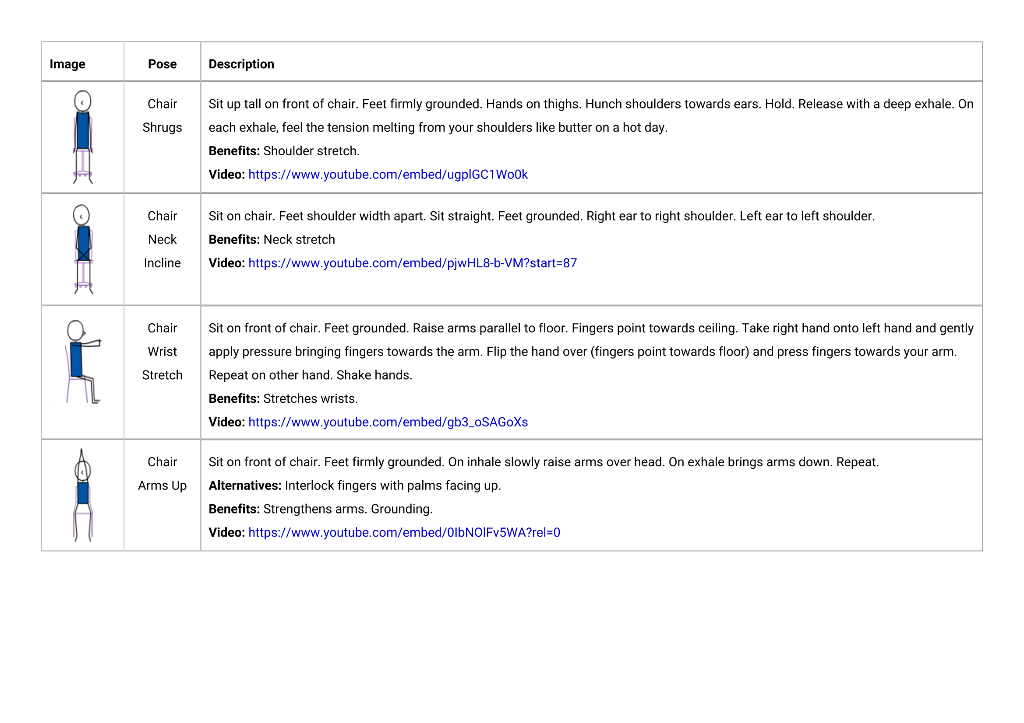Open the Chair Shrugs YouTube video link
Image resolution: width=1024 pixels, height=723 pixels.
point(388,174)
